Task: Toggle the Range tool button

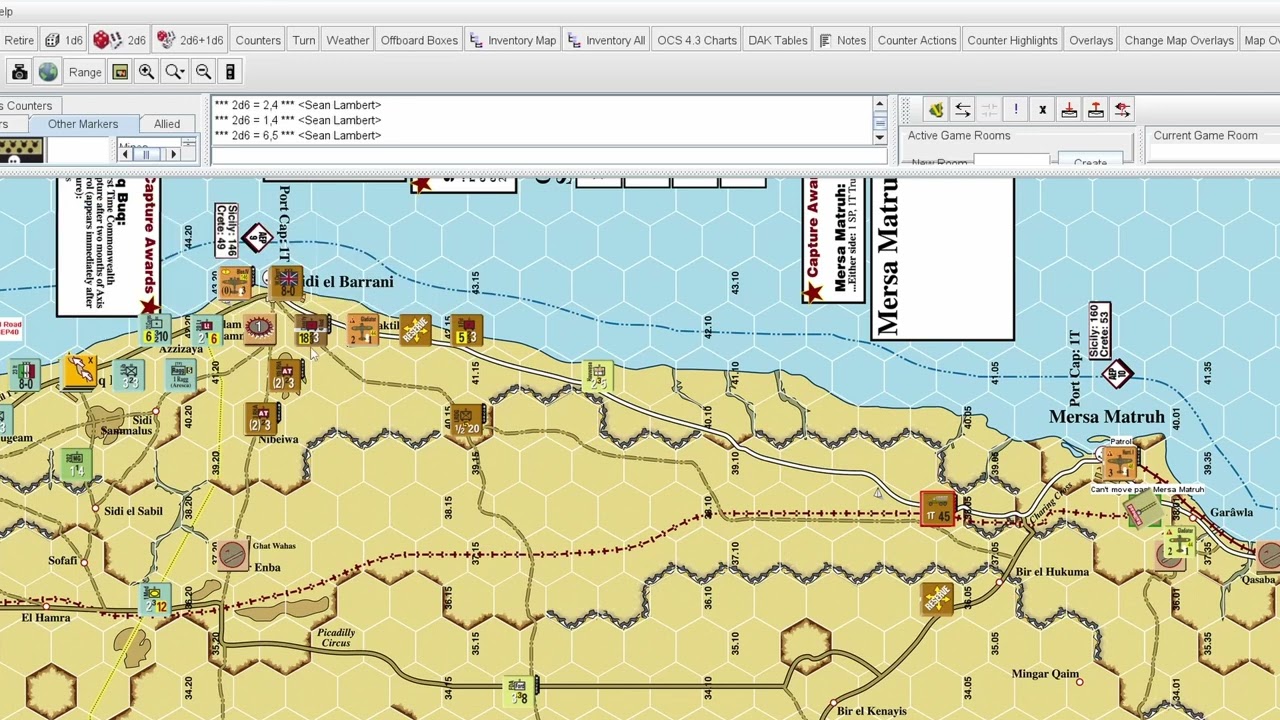Action: [x=85, y=72]
